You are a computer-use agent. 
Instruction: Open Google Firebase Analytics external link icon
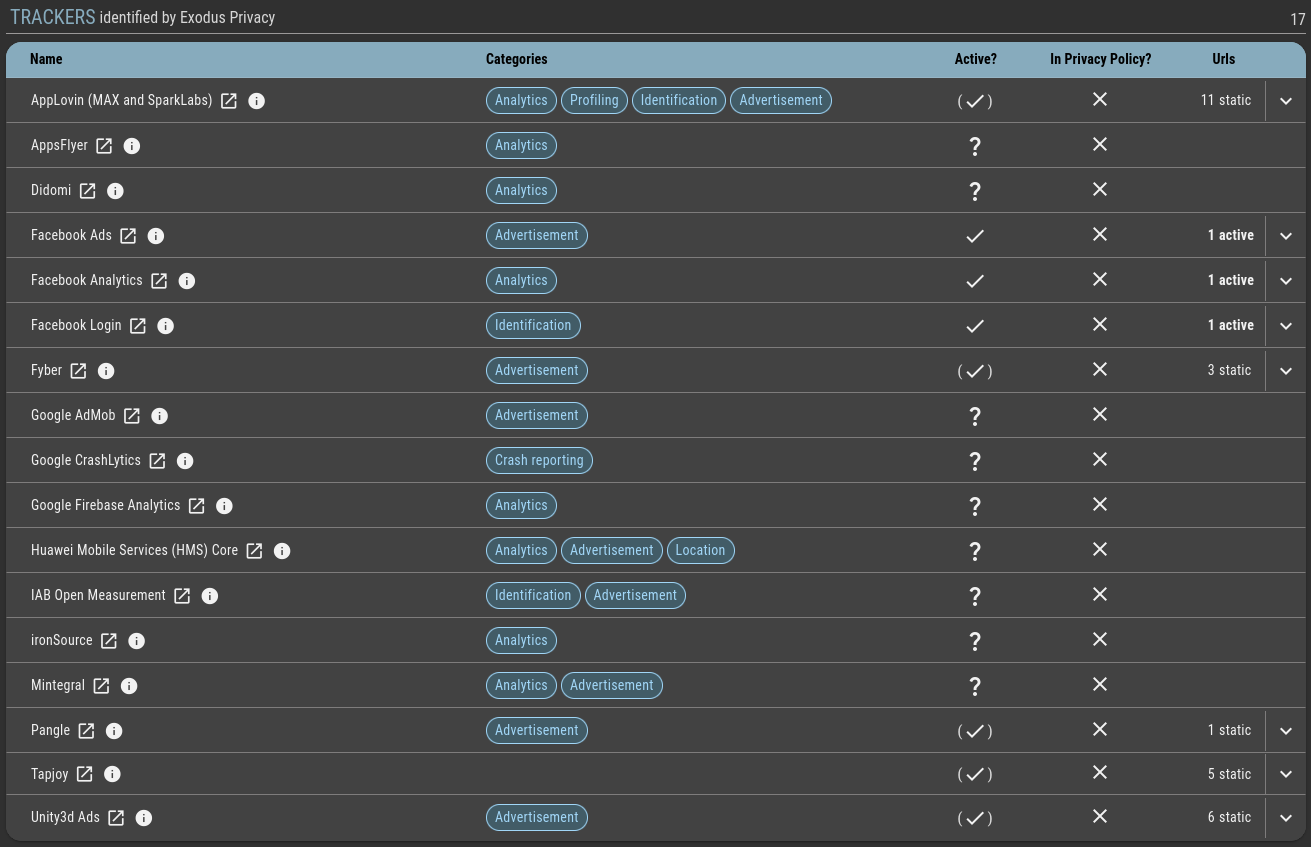pos(197,506)
